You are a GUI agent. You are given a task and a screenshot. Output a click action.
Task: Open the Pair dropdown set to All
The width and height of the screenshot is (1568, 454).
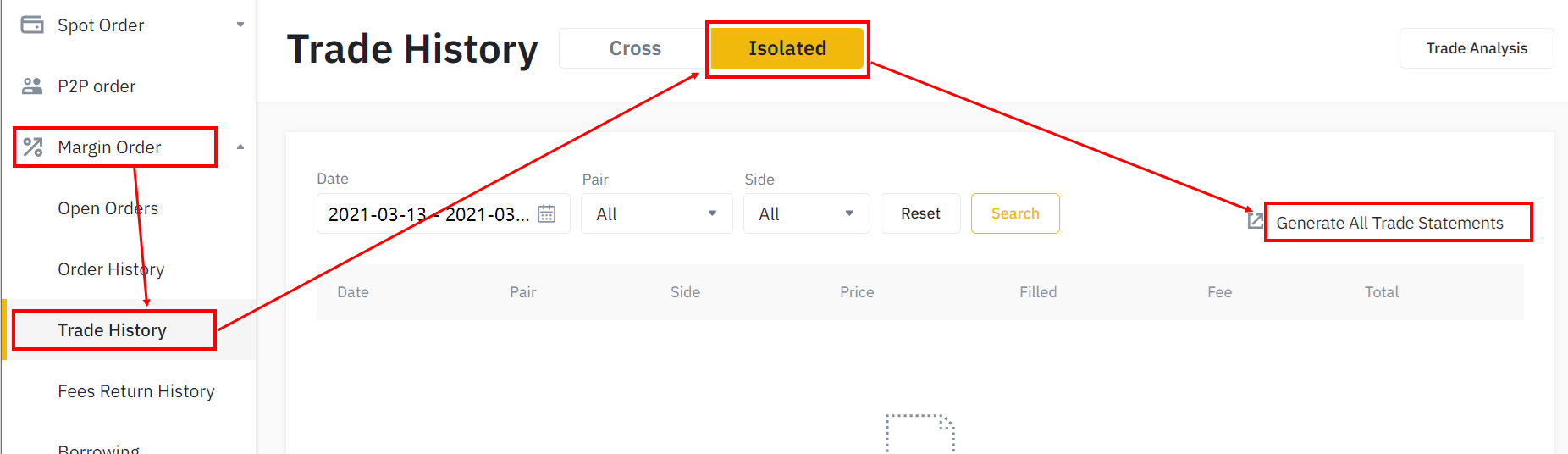657,213
